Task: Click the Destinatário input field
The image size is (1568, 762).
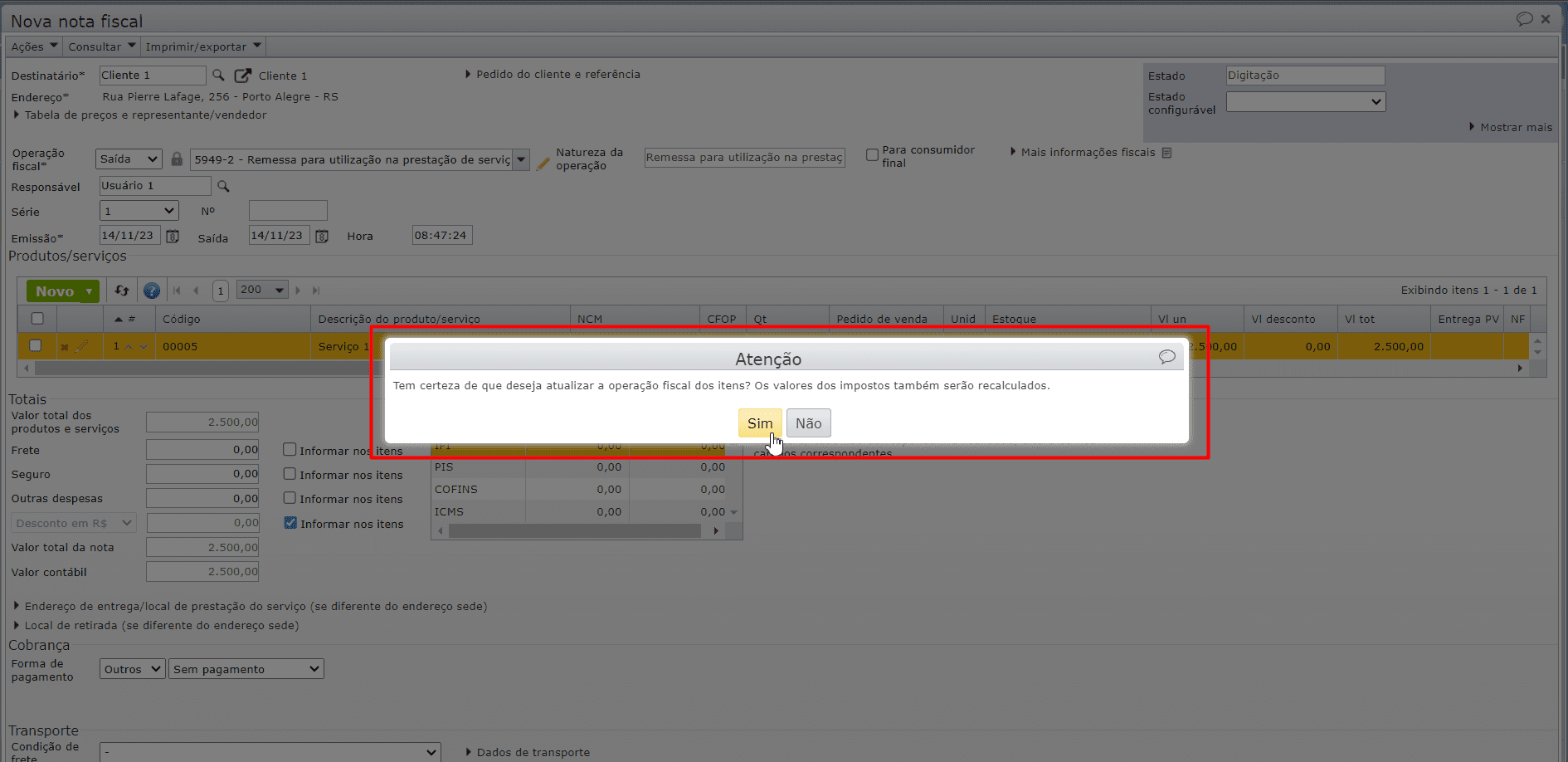Action: click(x=153, y=76)
